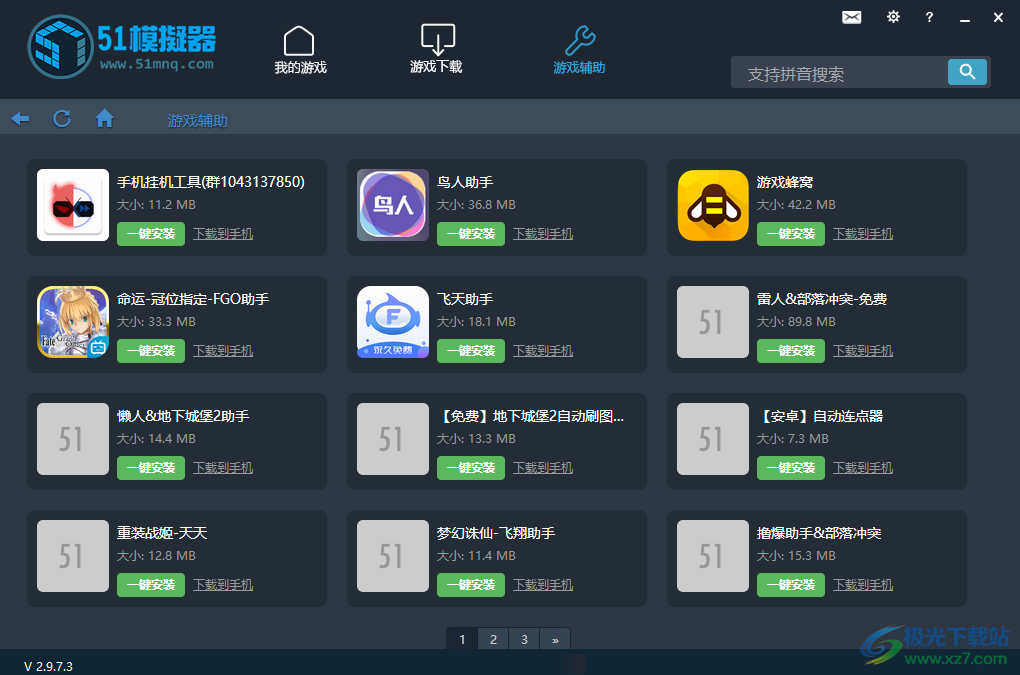Open 鸟人助手 app icon
This screenshot has height=675, width=1020.
(x=393, y=205)
